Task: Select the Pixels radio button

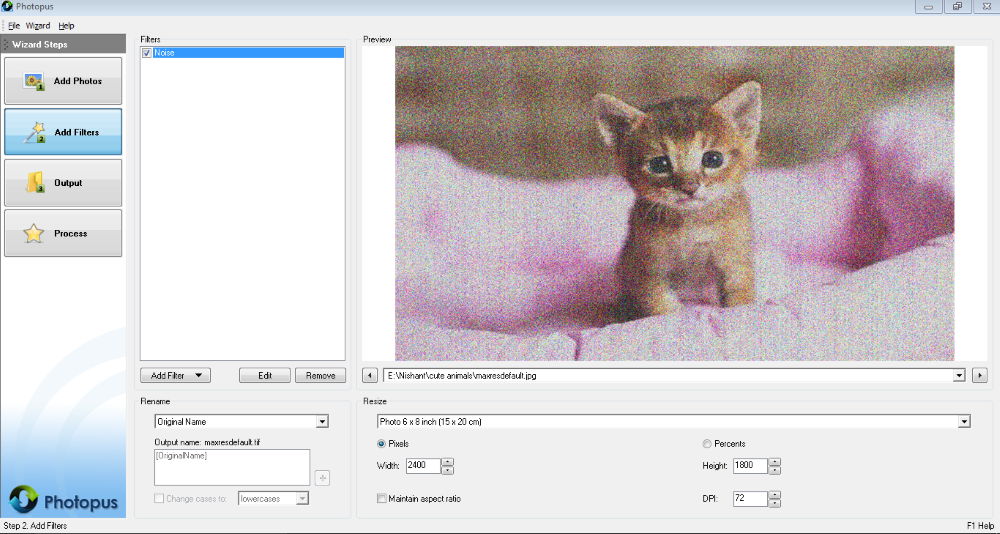Action: pos(381,443)
